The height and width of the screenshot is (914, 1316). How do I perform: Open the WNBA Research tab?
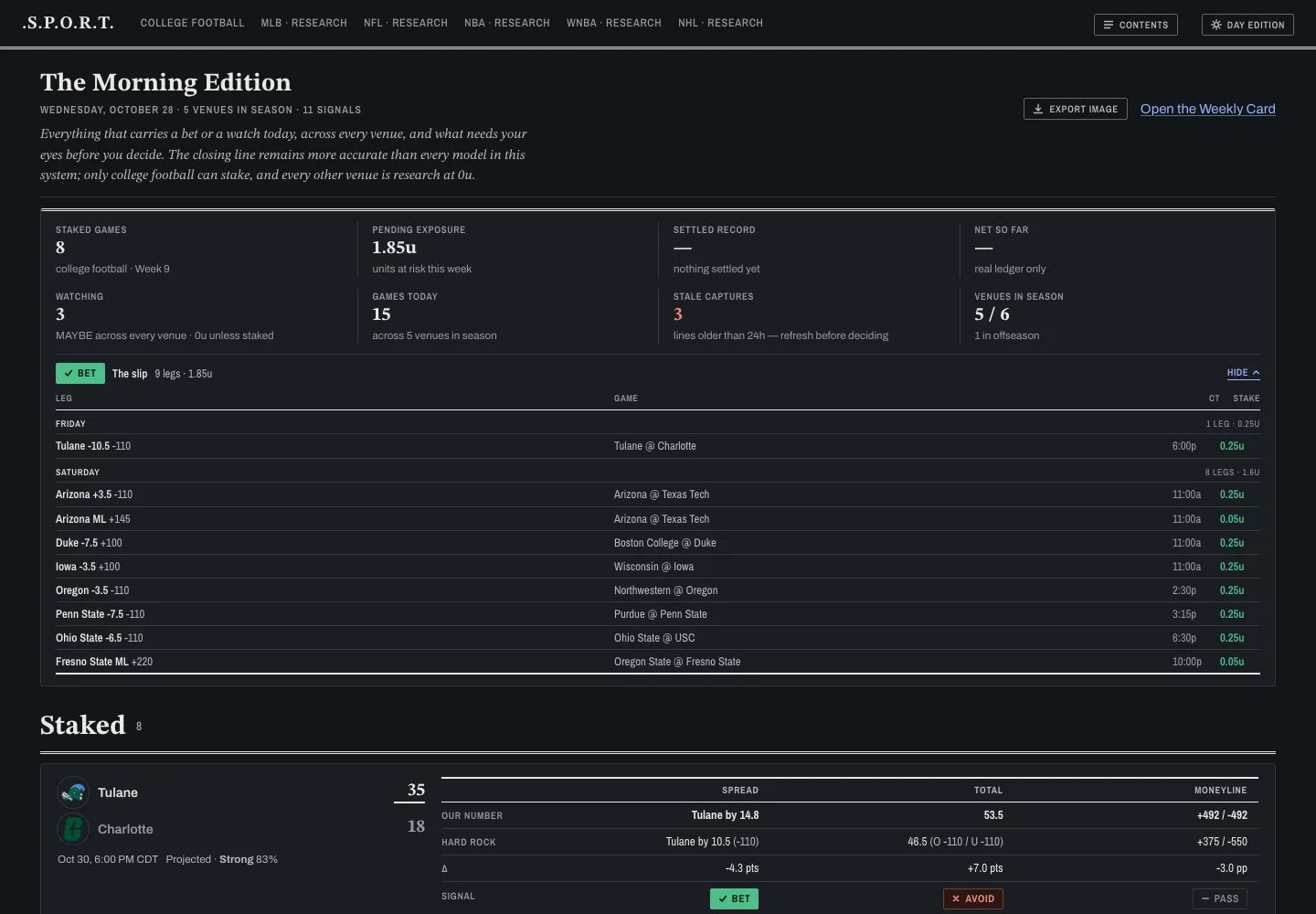[x=614, y=23]
